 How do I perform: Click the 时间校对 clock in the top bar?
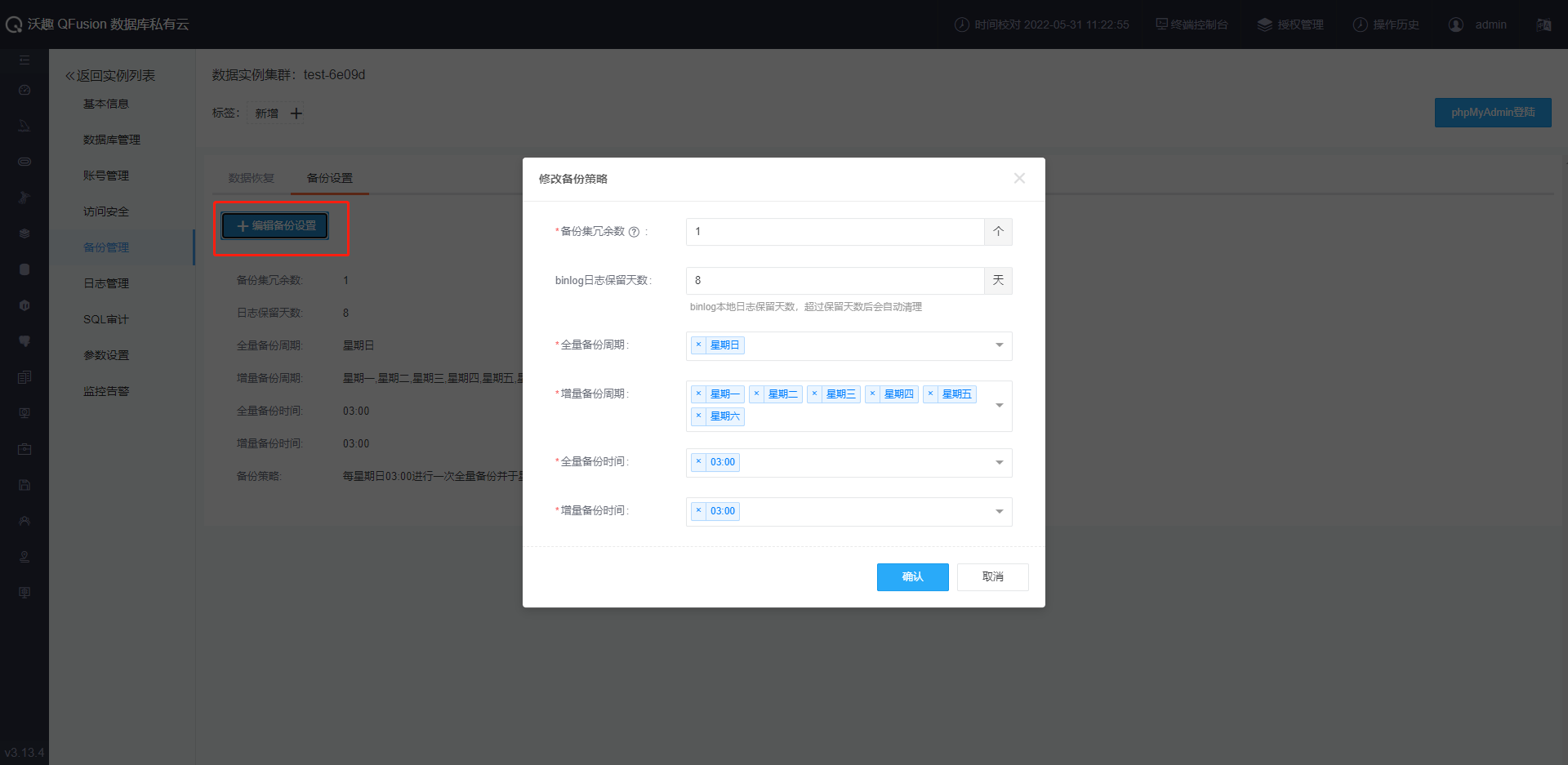point(1042,24)
